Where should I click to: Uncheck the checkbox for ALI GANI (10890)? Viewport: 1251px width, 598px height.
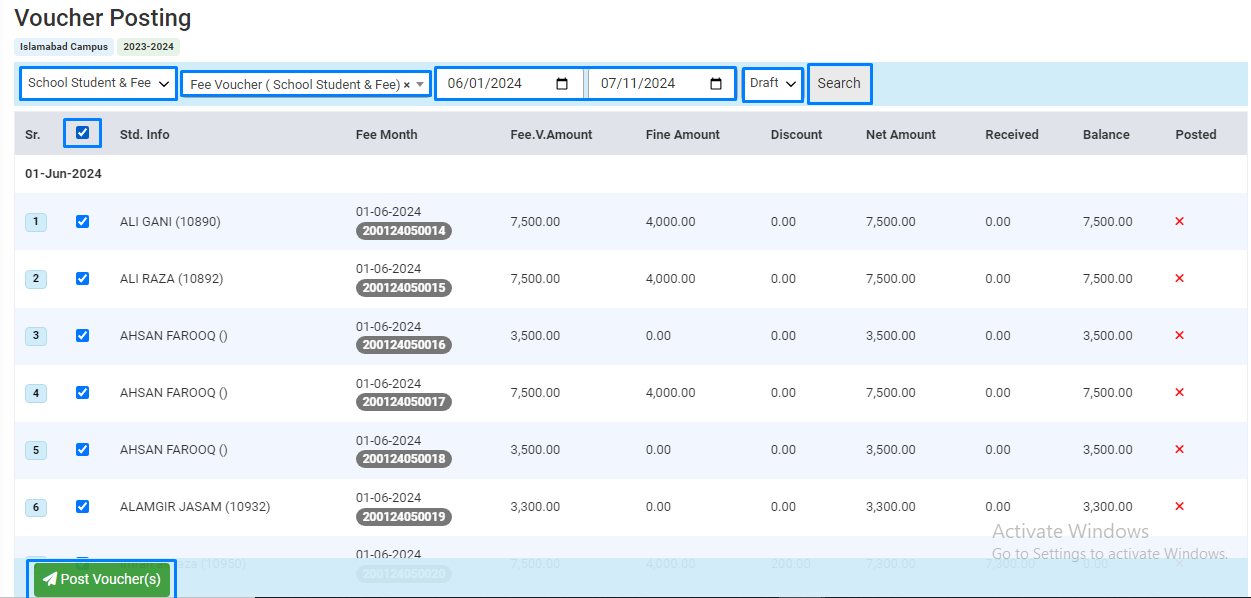tap(82, 222)
